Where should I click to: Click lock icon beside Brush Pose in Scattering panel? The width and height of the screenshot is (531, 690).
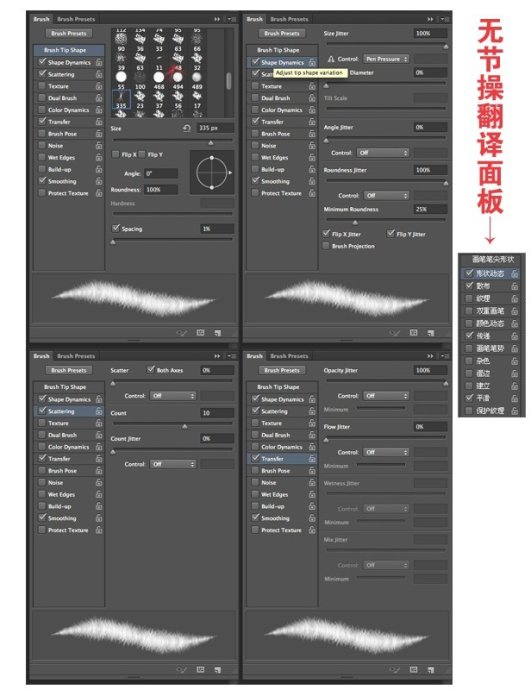[99, 471]
